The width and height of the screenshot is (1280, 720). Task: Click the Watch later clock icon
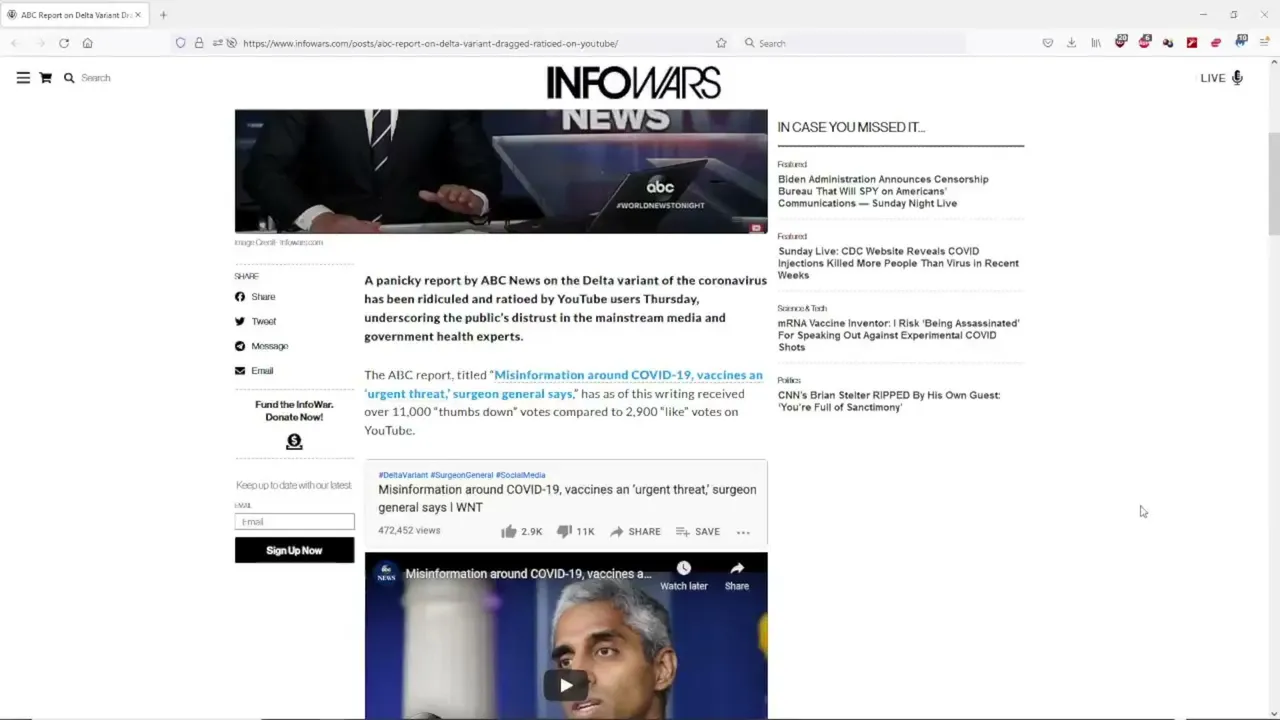point(684,568)
